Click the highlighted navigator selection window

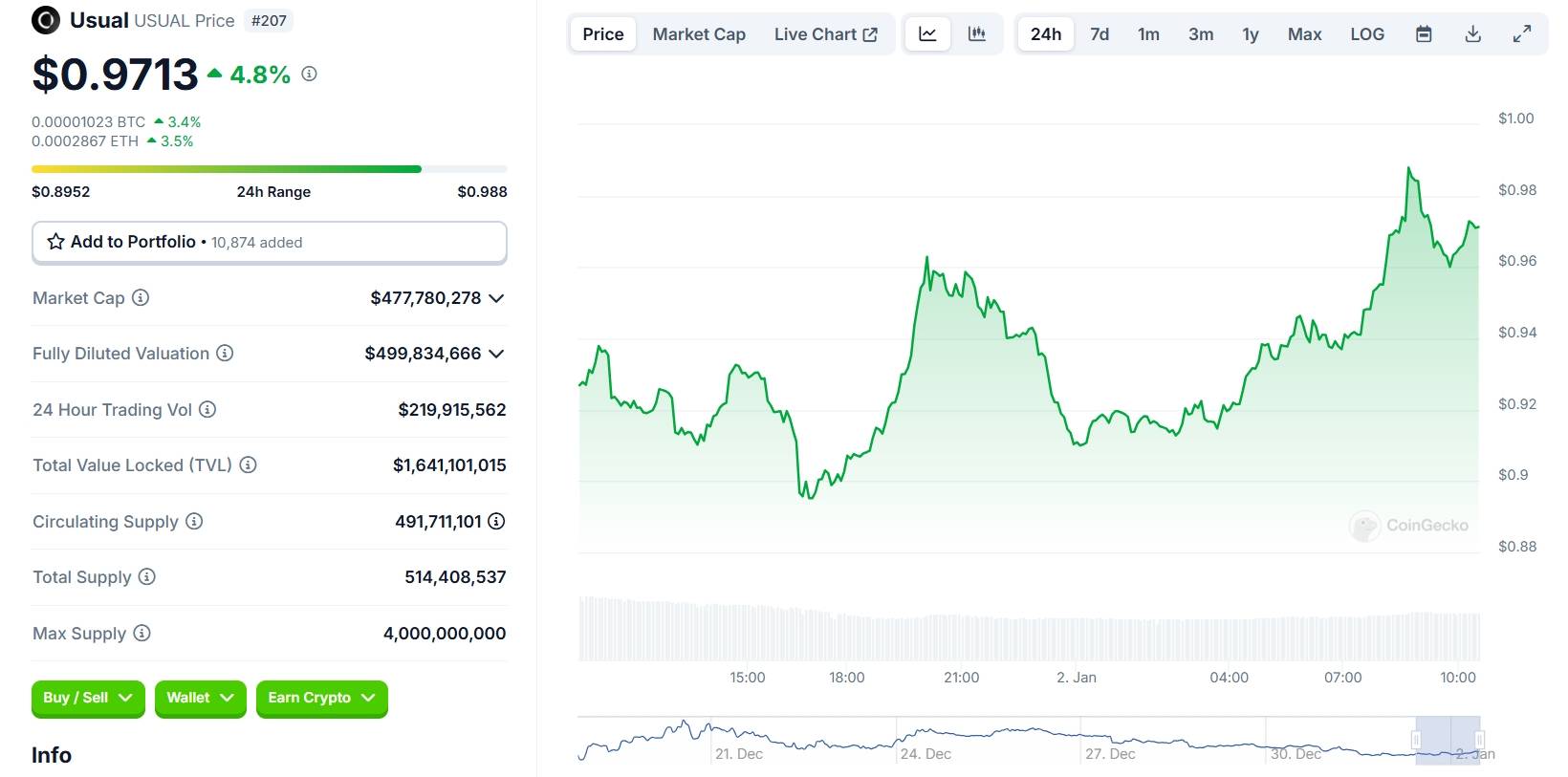pos(1448,740)
